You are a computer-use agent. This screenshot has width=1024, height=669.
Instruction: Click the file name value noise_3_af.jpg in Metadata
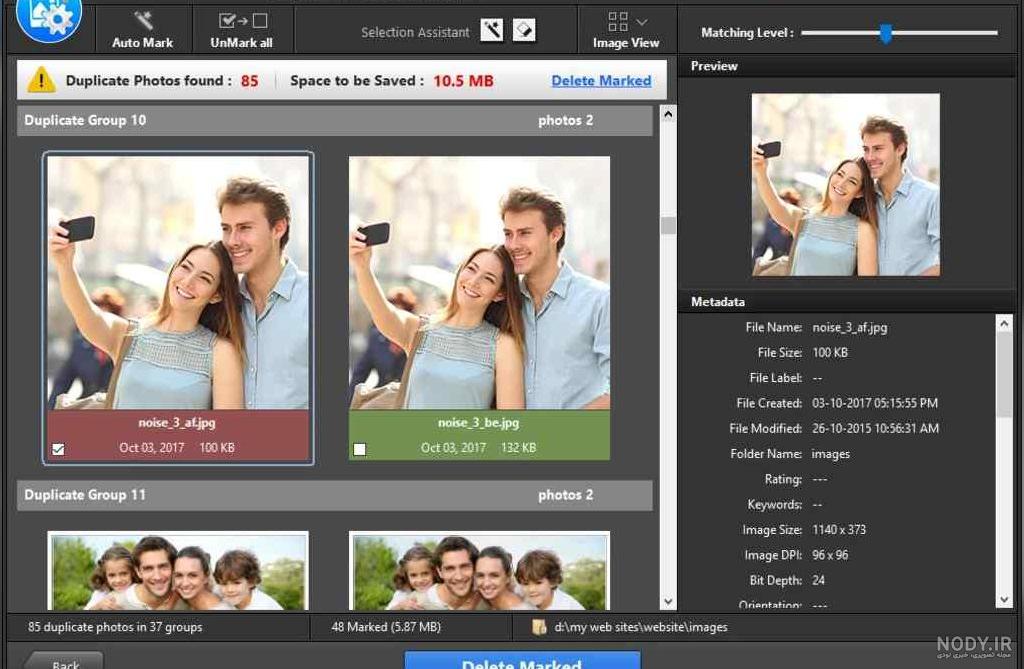point(850,327)
